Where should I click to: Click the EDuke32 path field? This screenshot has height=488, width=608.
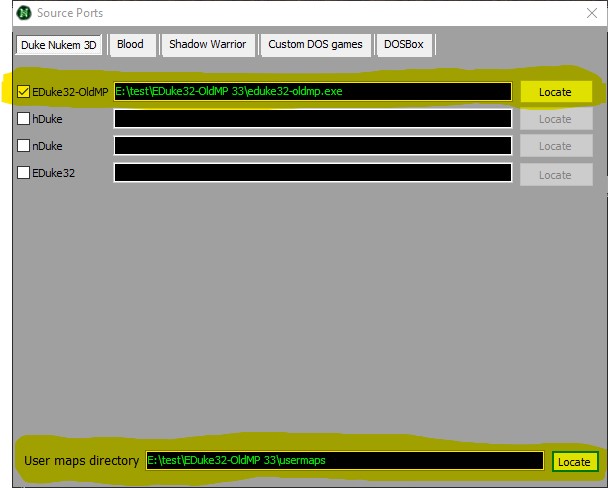[x=313, y=173]
